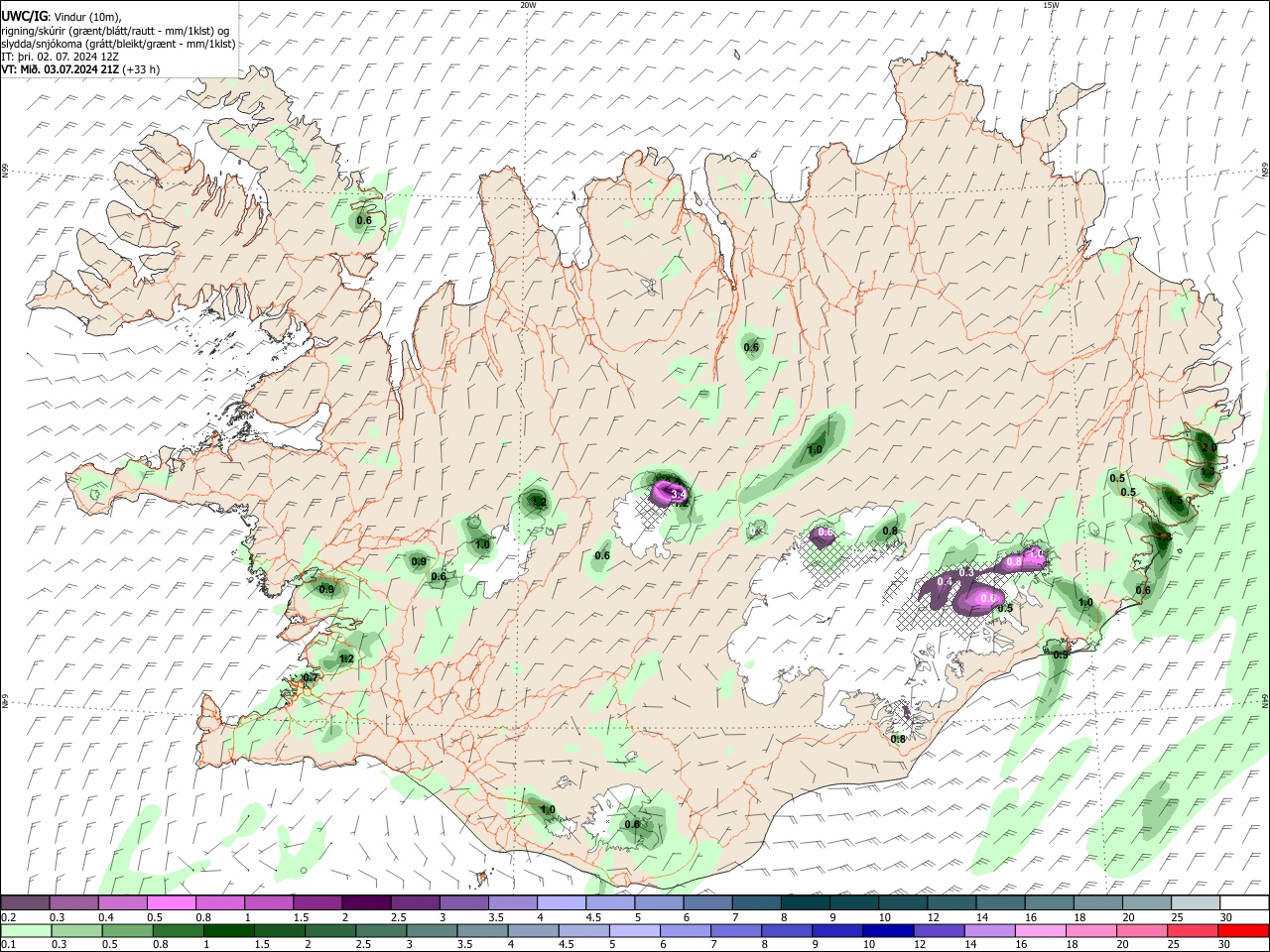
Task: Select the rigning/skúrir legend description line
Action: click(x=114, y=31)
